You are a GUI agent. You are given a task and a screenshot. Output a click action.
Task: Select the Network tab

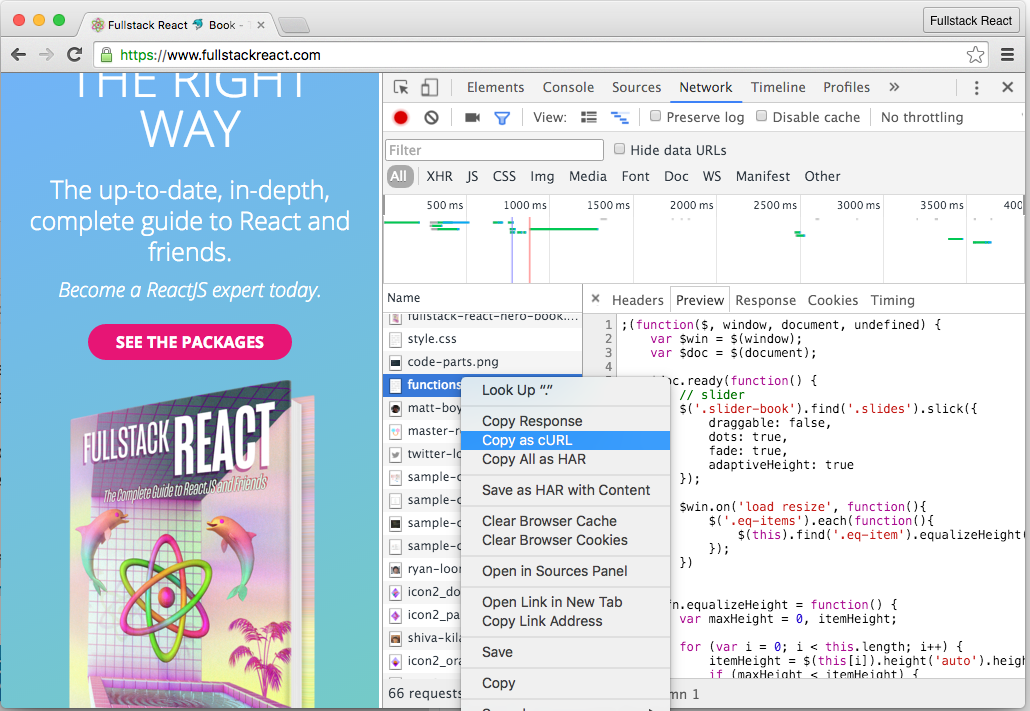705,87
